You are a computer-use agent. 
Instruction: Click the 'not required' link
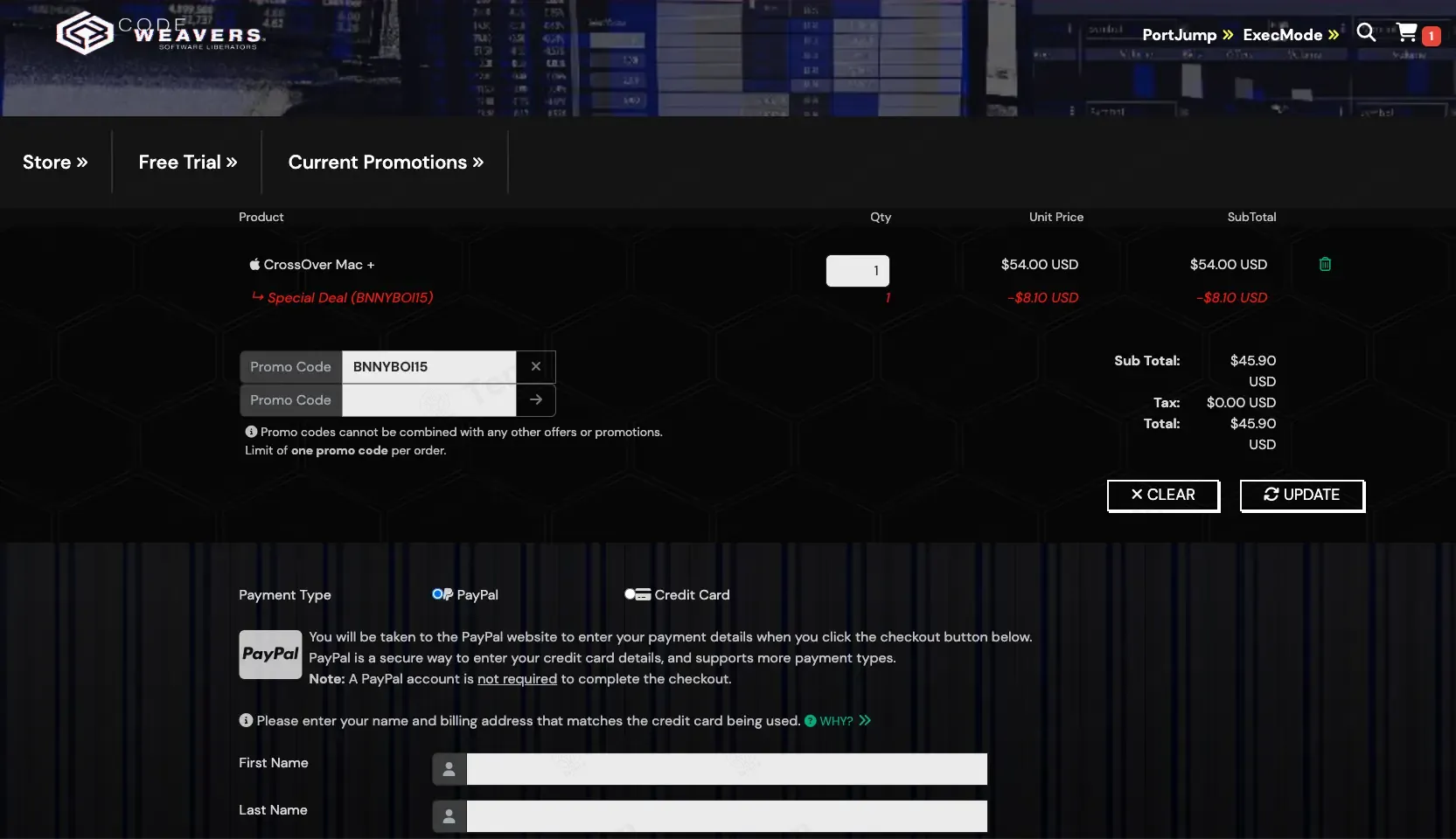(517, 679)
